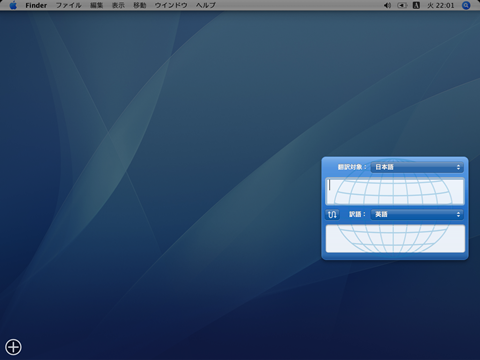The height and width of the screenshot is (360, 480).
Task: Open widget bar with plus button
Action: [x=13, y=347]
